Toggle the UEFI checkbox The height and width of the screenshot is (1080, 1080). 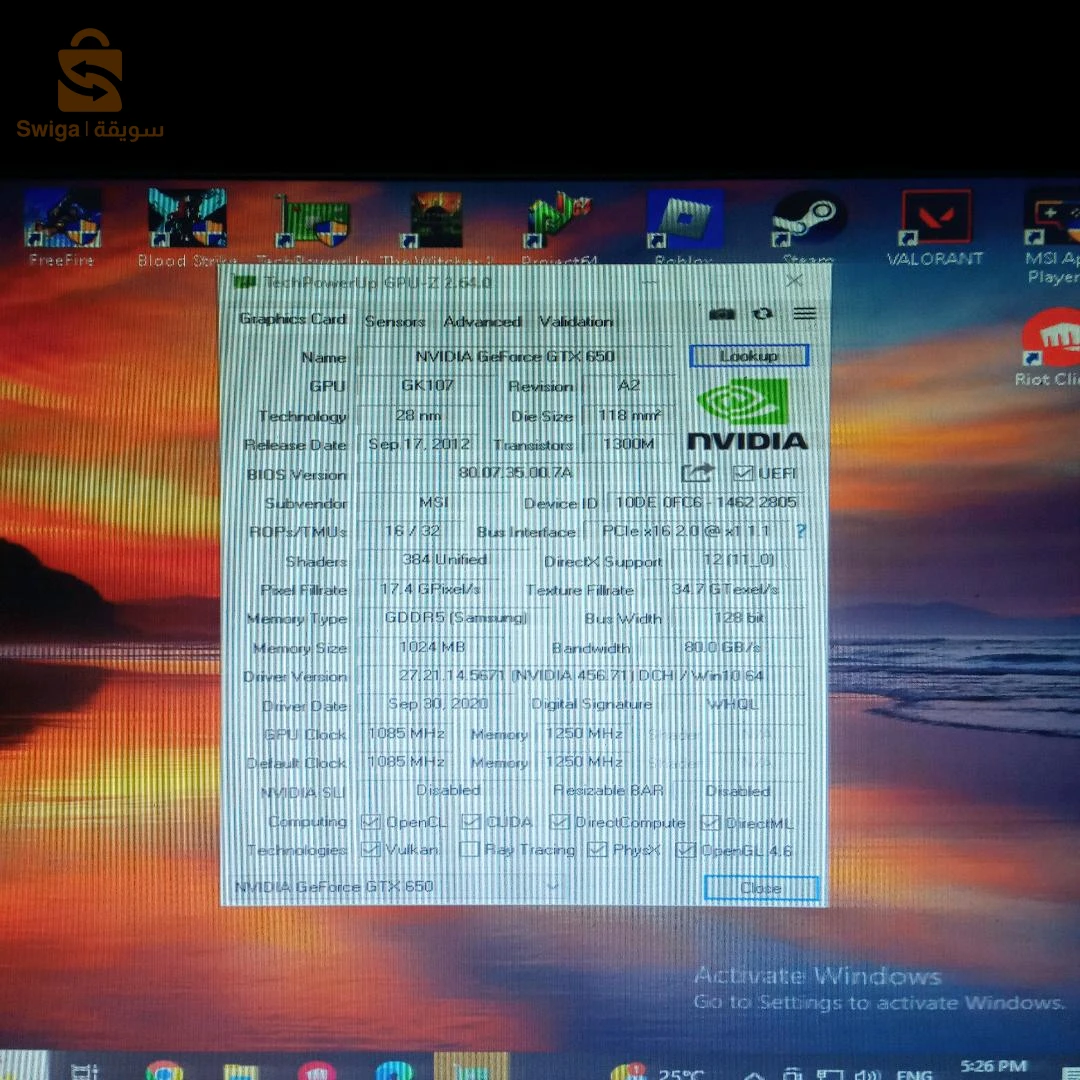742,472
